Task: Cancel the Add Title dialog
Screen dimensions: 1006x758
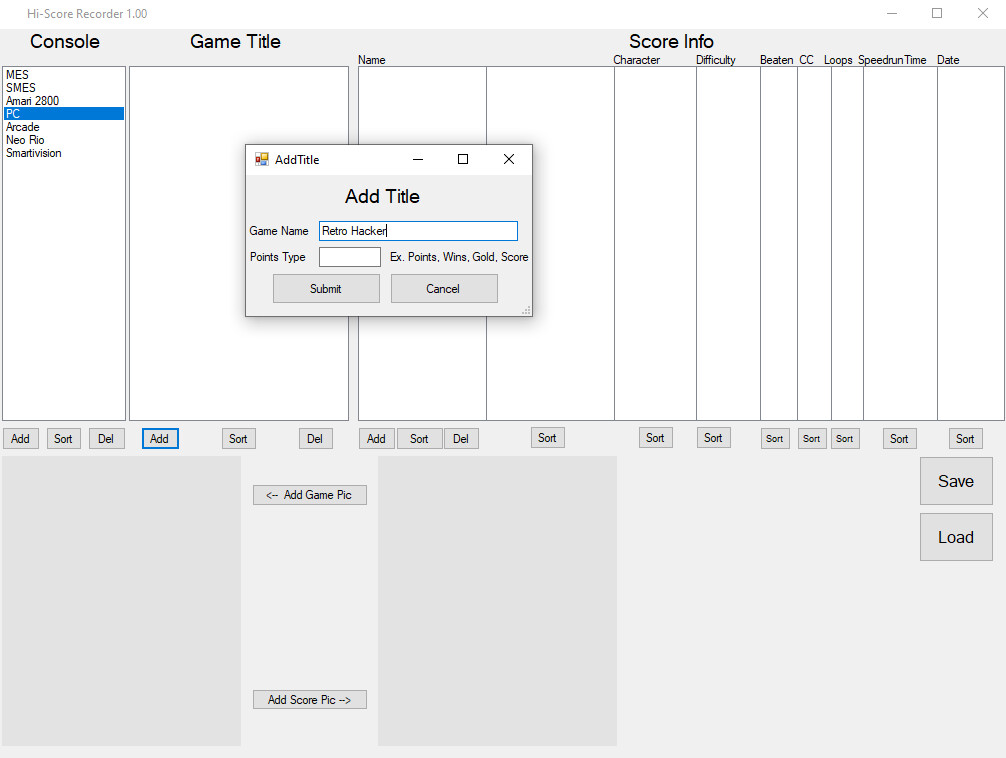Action: [444, 288]
